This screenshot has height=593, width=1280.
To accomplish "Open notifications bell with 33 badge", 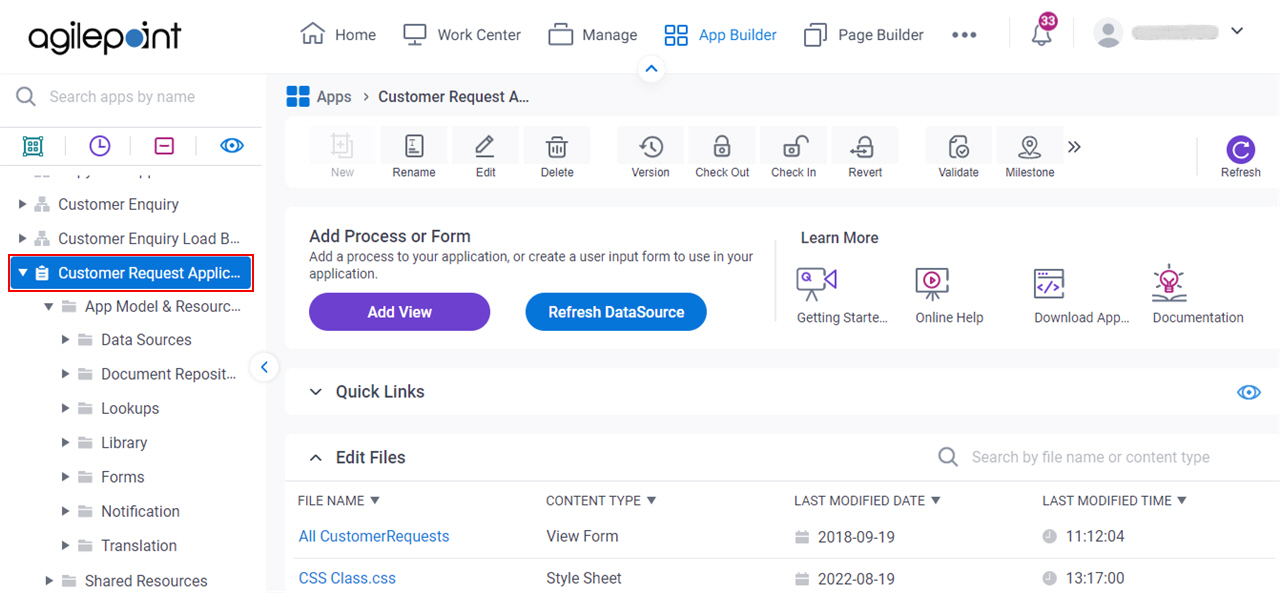I will [1042, 33].
